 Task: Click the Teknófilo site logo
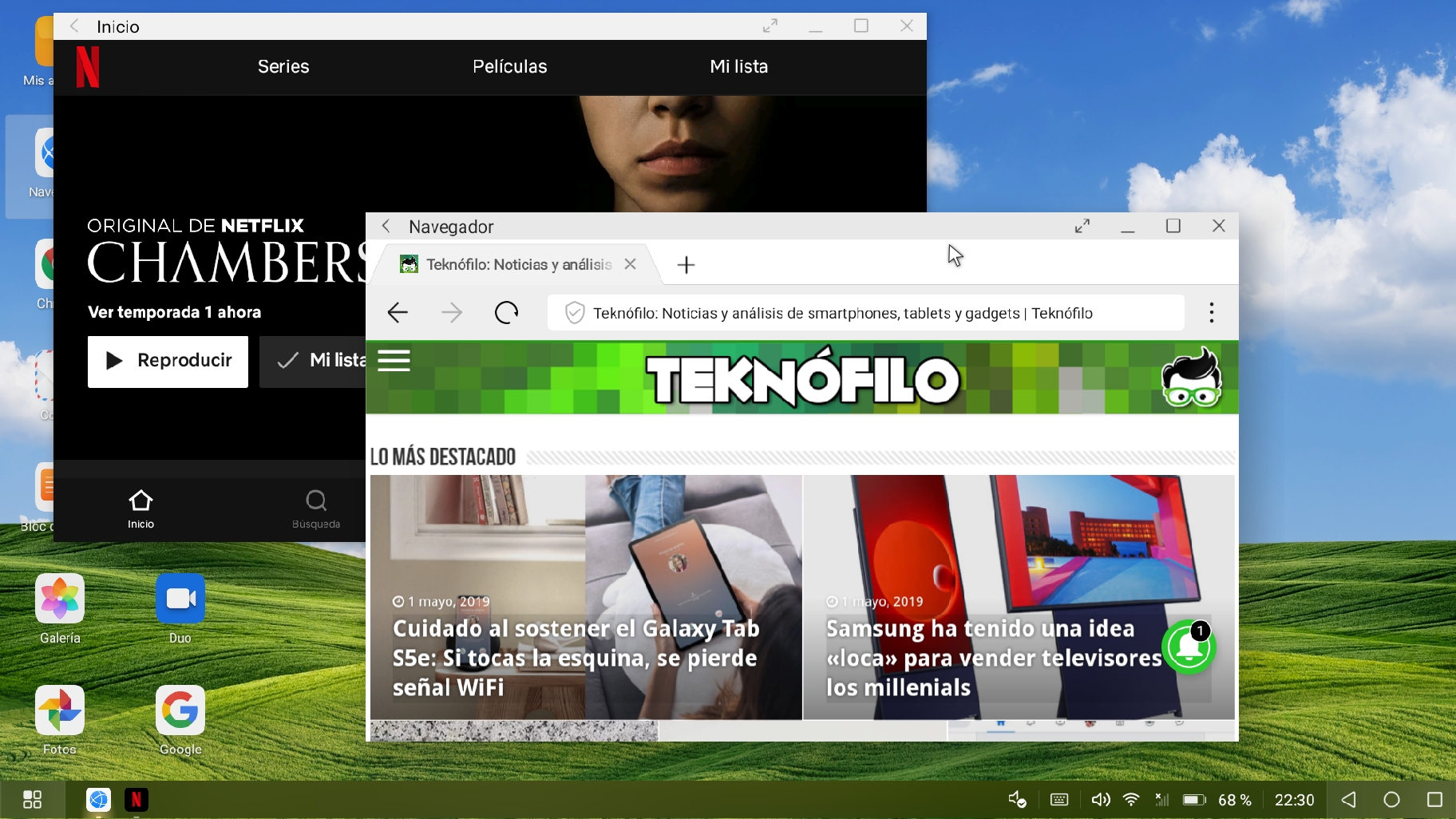click(803, 378)
